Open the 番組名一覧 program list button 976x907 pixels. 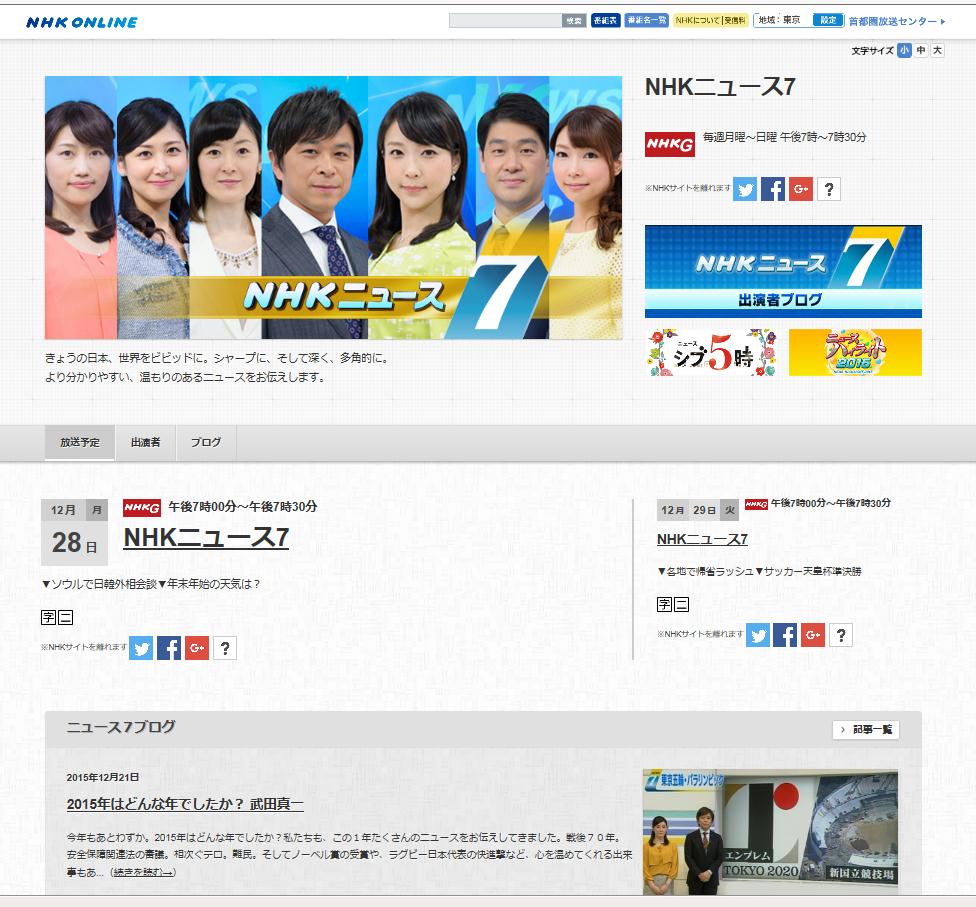coord(647,21)
